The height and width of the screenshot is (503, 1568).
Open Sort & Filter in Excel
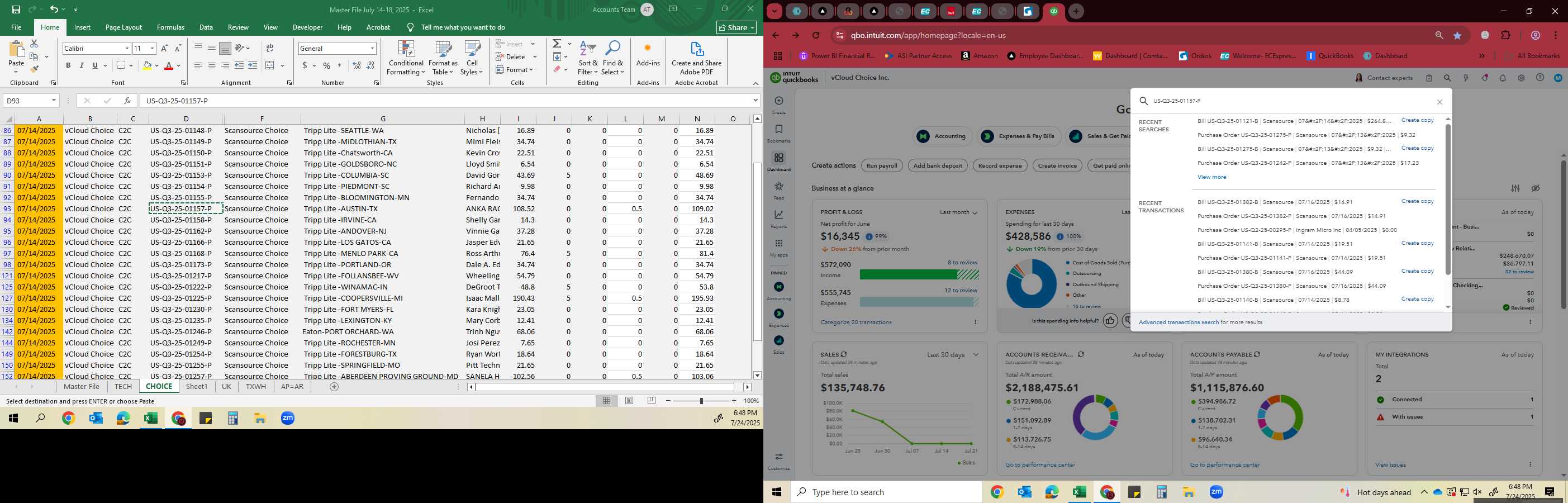pos(588,59)
